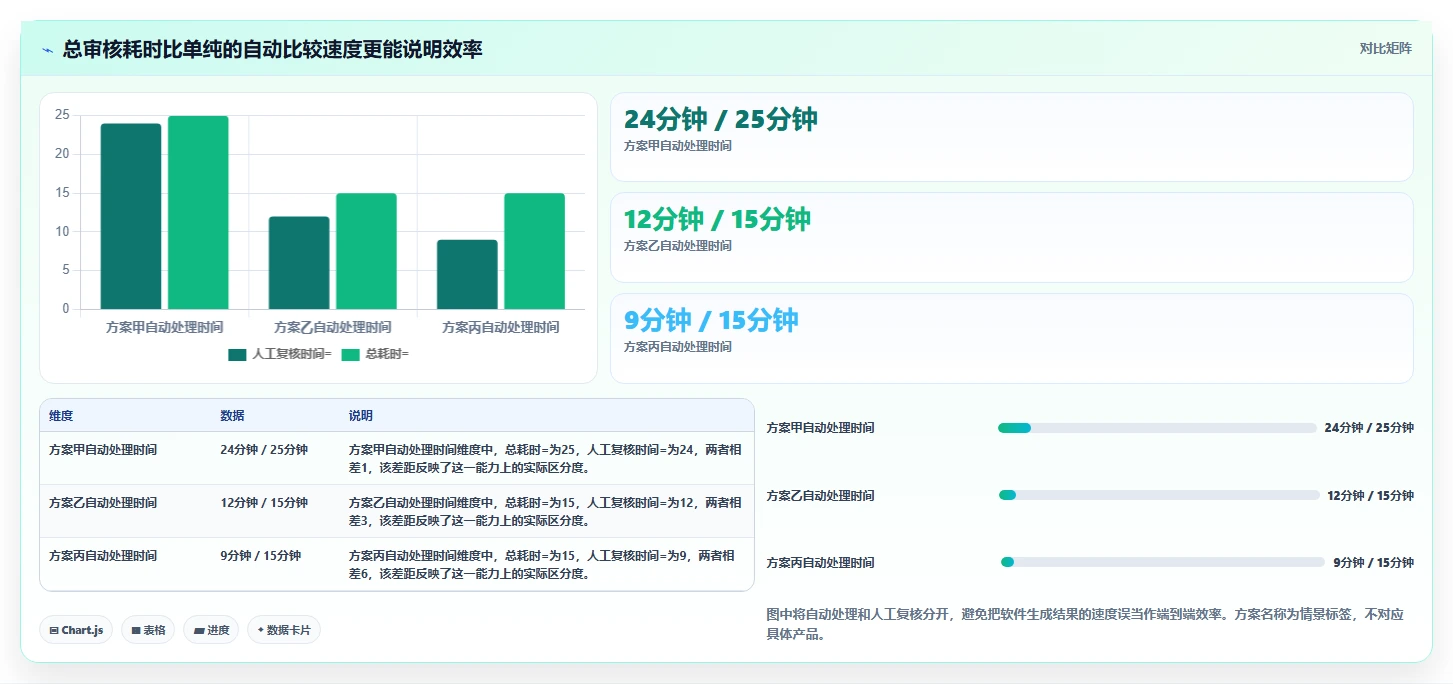Image resolution: width=1453 pixels, height=684 pixels.
Task: Click table data cell 9分钟 / 15分钟
Action: coord(261,556)
